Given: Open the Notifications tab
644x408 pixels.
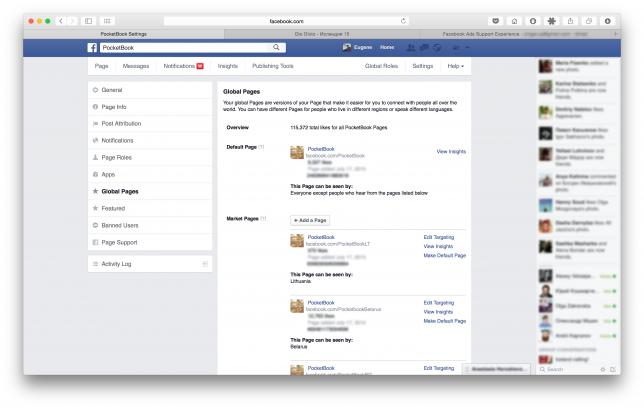Looking at the screenshot, I should tap(183, 66).
